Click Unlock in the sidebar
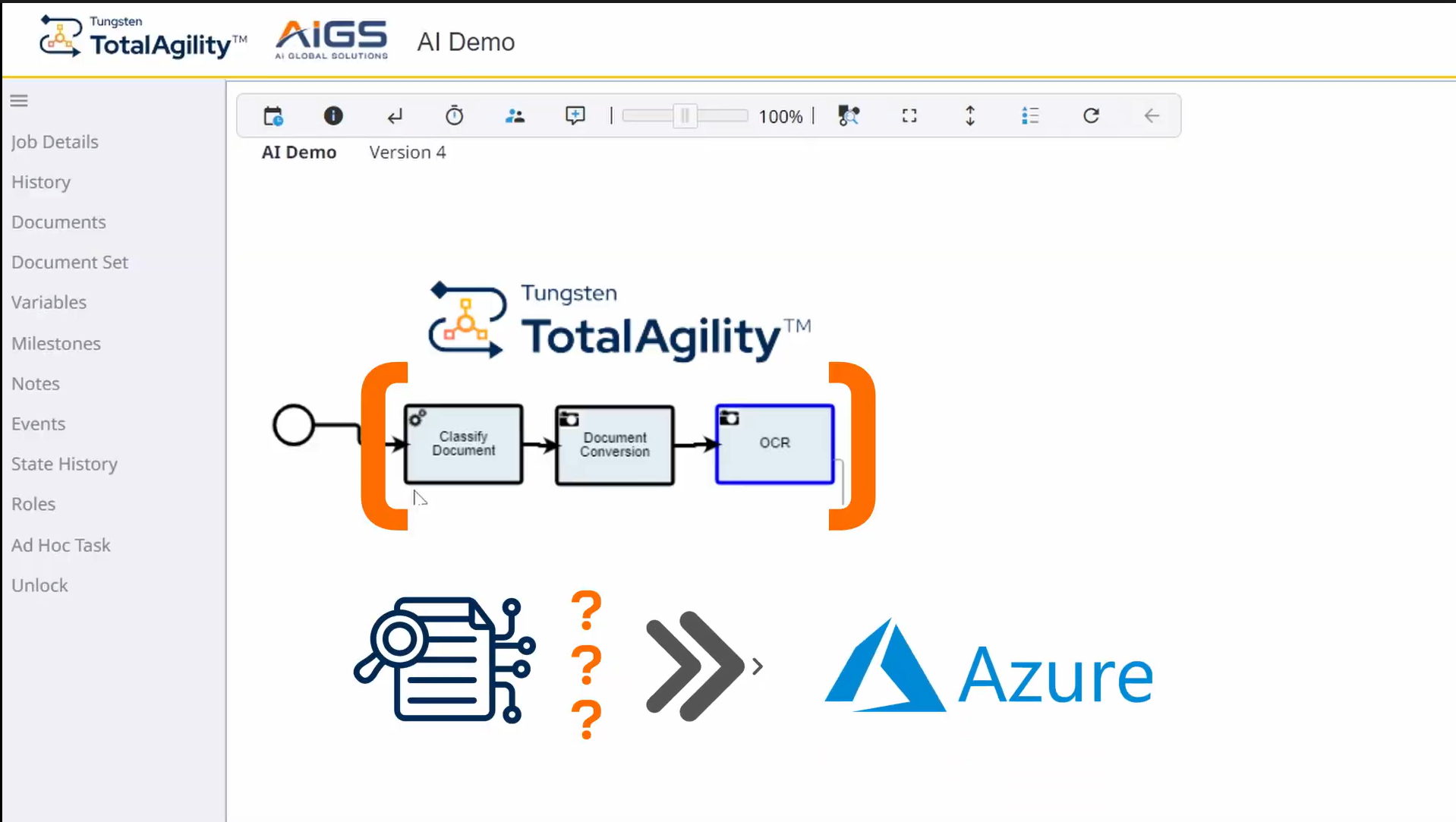 39,585
